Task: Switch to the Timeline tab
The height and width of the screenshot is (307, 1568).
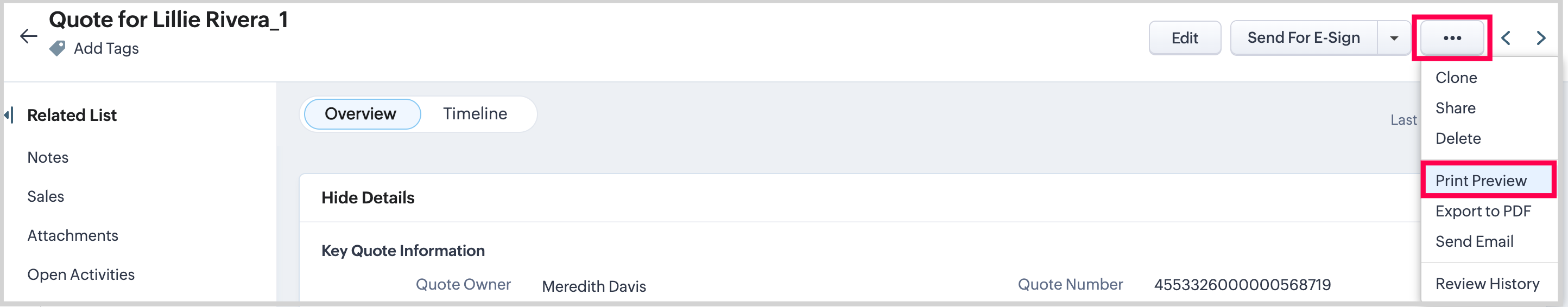Action: point(475,114)
